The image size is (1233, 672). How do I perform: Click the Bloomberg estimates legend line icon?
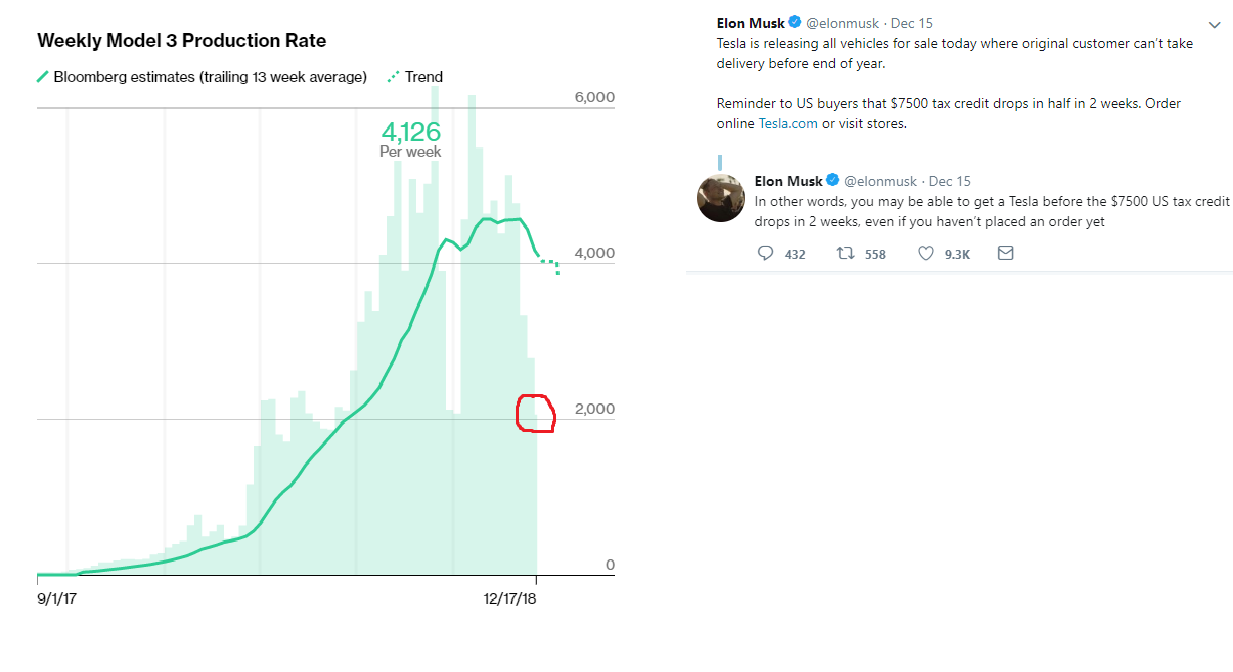point(43,77)
